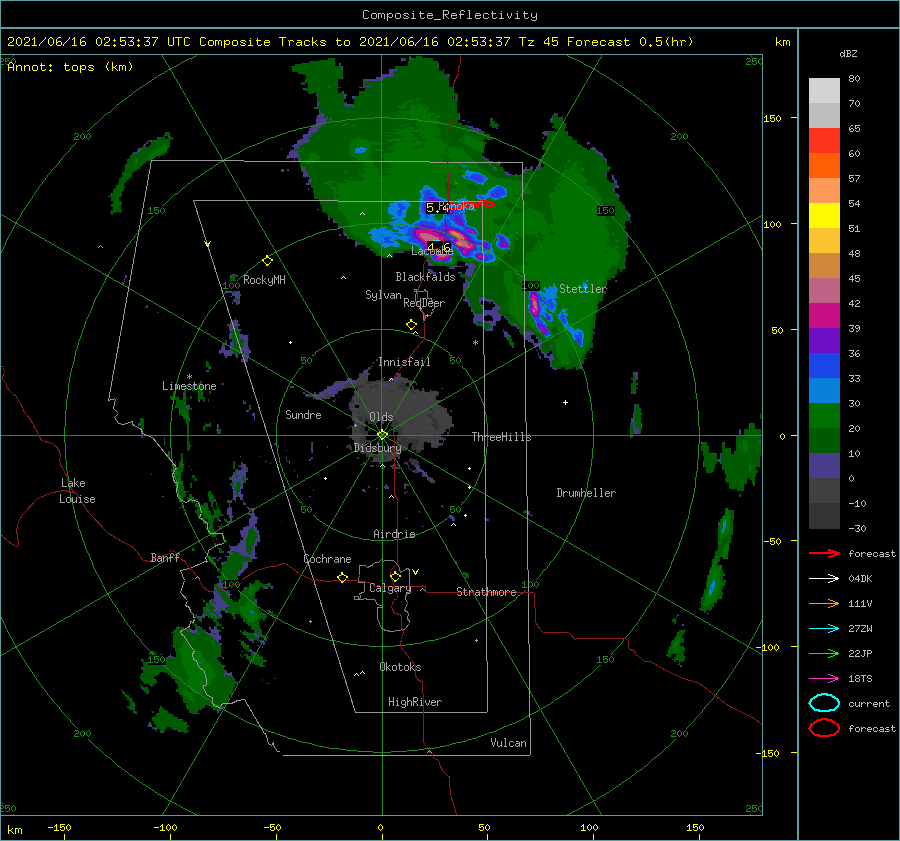Pick the magenta 42-39 dBZ legend swatch
Image resolution: width=900 pixels, height=841 pixels.
tap(824, 316)
